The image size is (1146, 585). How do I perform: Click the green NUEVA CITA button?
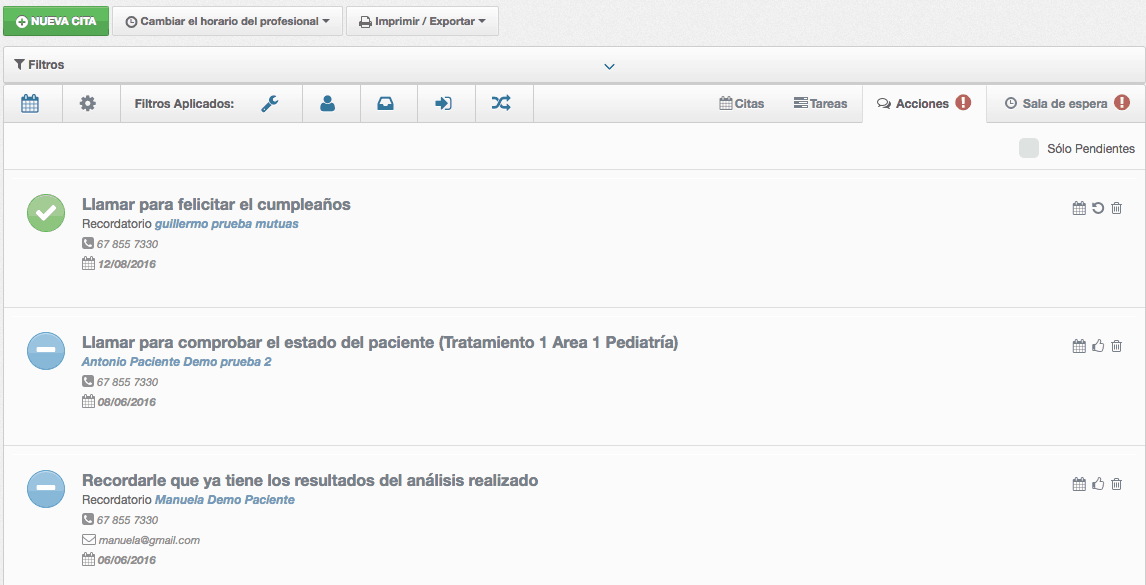click(56, 21)
